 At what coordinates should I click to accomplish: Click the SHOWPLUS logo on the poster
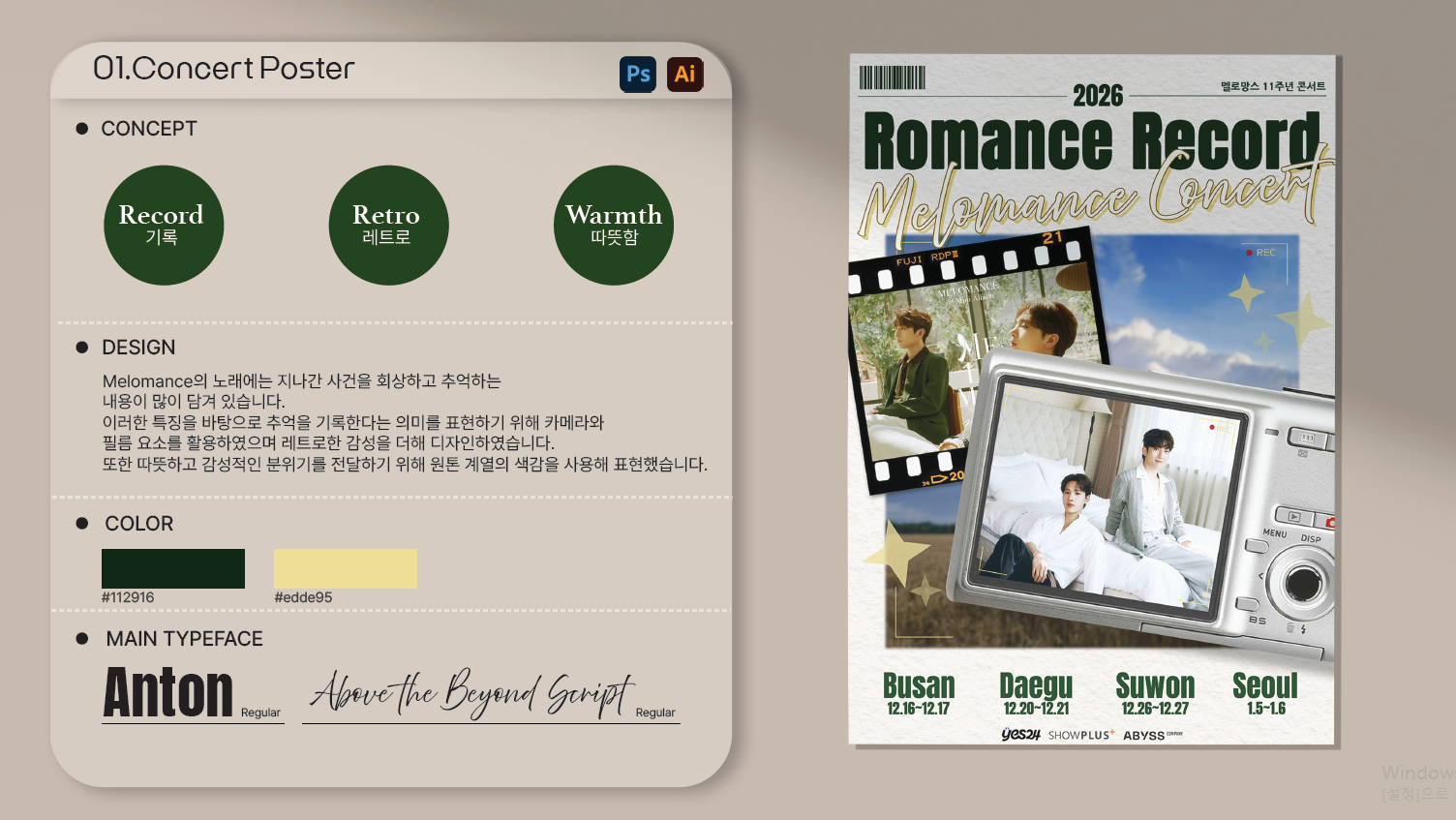click(x=1080, y=735)
